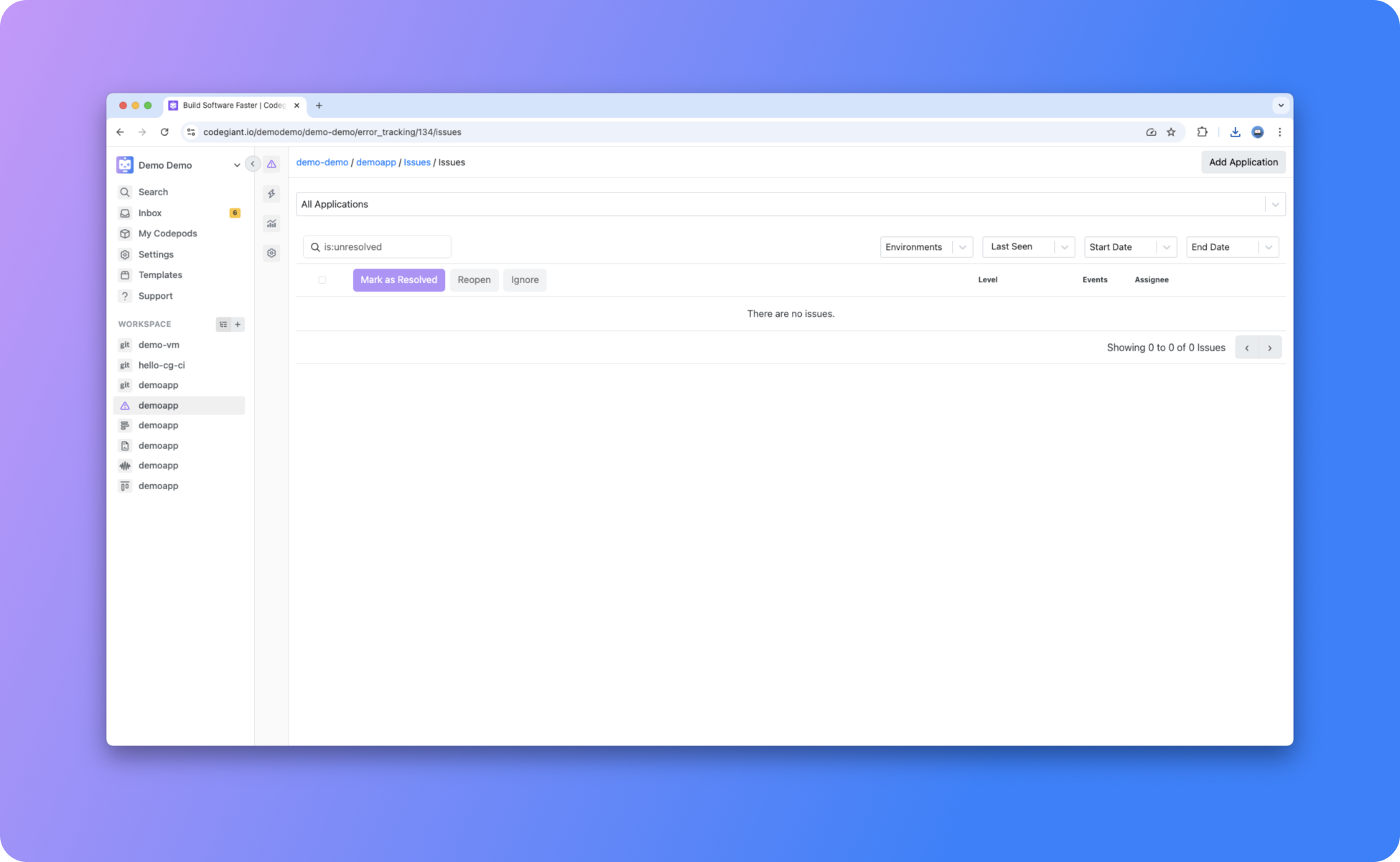
Task: Click inside the is:unresolved search field
Action: pyautogui.click(x=376, y=246)
